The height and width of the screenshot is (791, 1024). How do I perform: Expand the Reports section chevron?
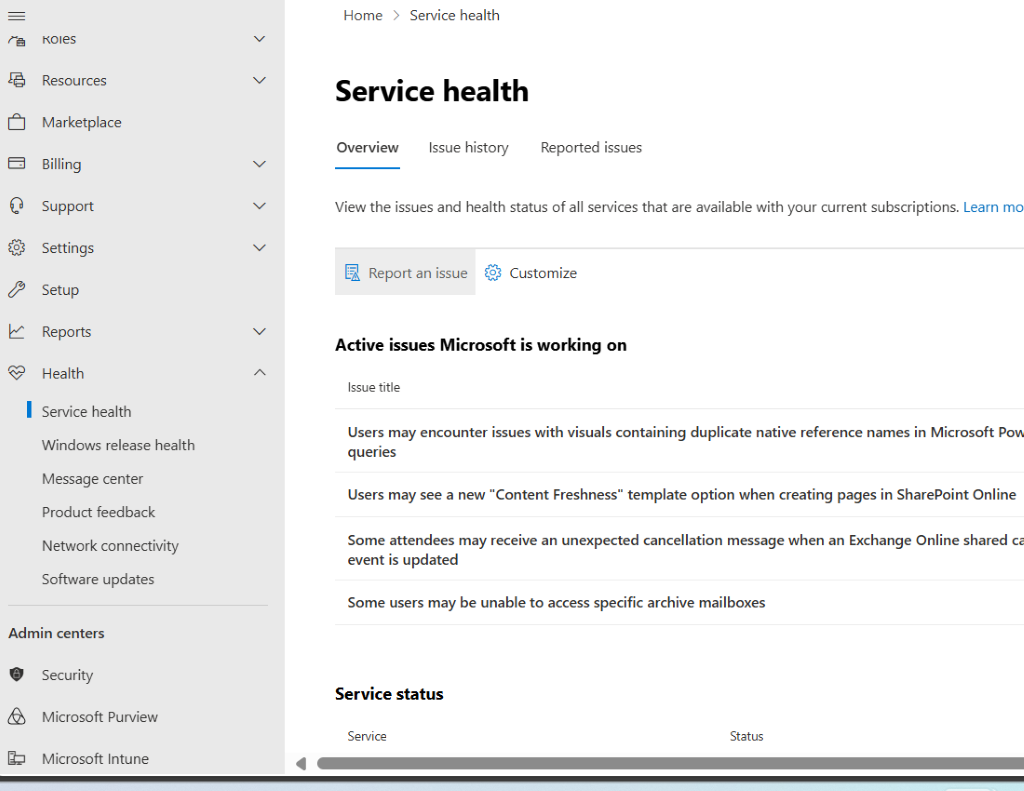pyautogui.click(x=259, y=331)
